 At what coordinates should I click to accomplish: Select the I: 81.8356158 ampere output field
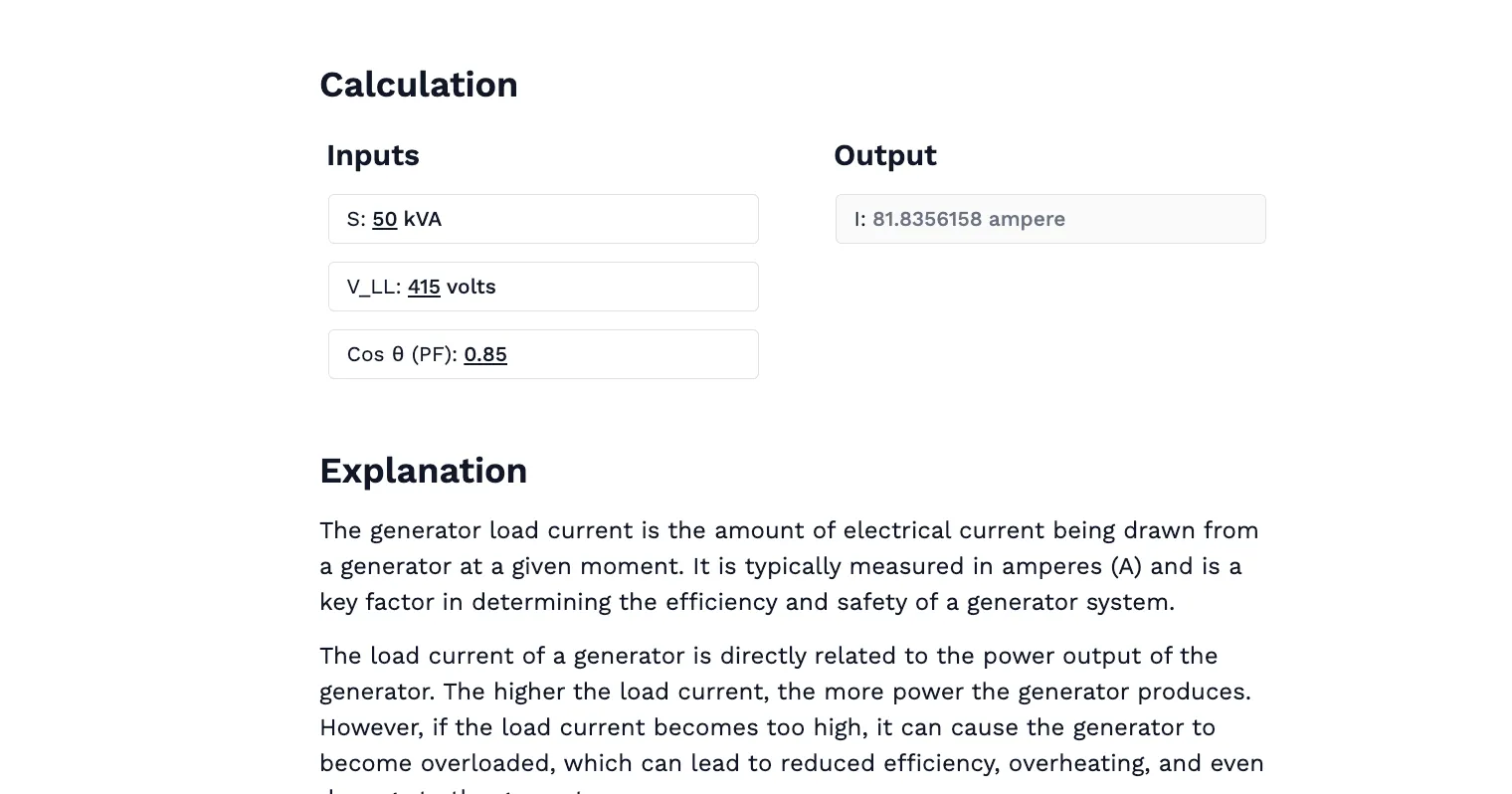click(x=1144, y=219)
